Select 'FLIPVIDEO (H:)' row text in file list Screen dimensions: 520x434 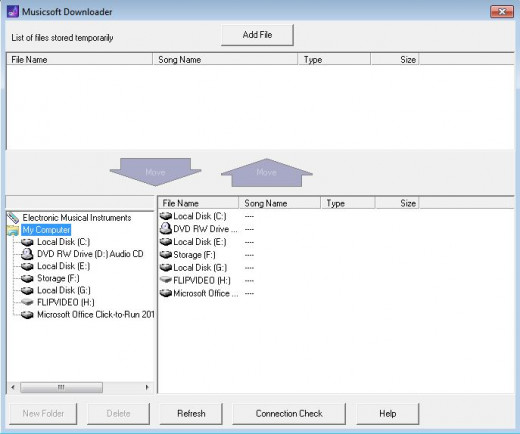[x=202, y=280]
